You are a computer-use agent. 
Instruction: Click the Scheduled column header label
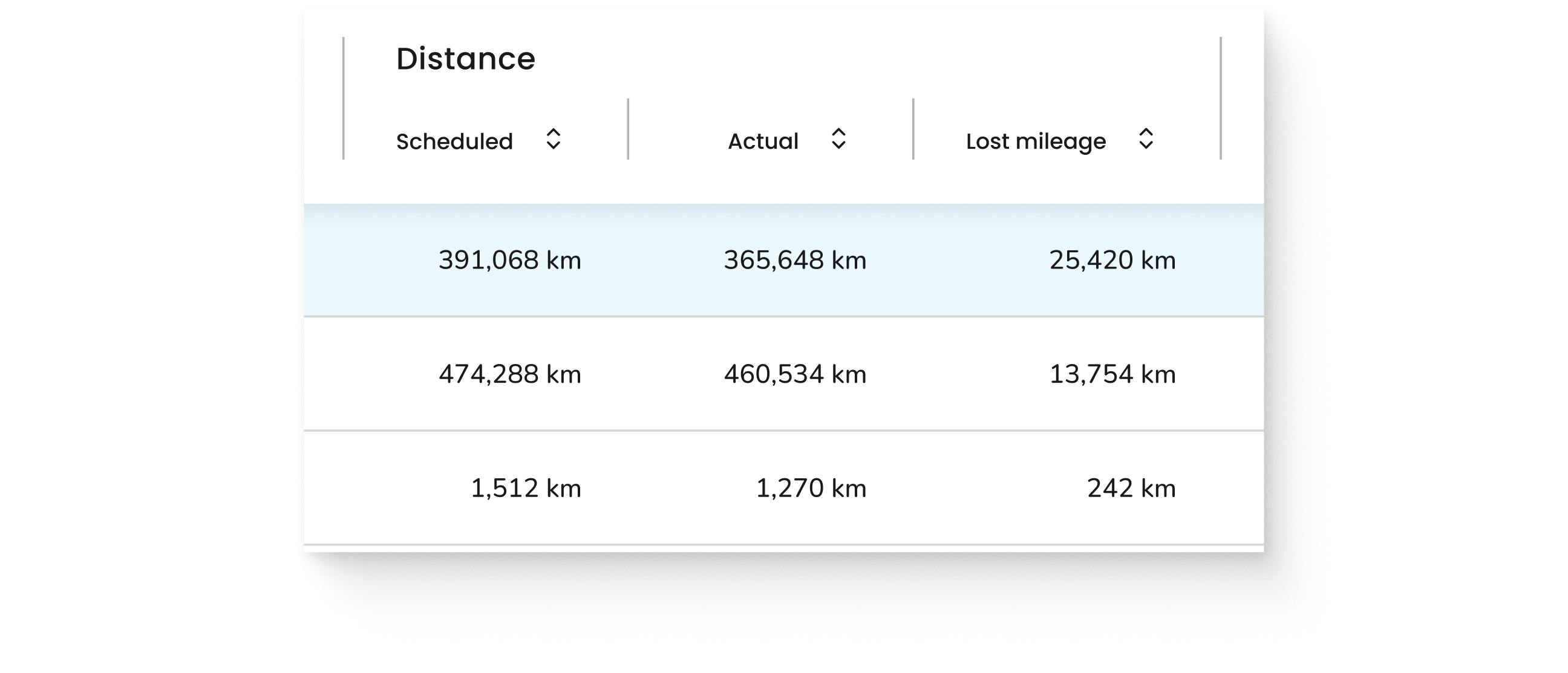(454, 141)
